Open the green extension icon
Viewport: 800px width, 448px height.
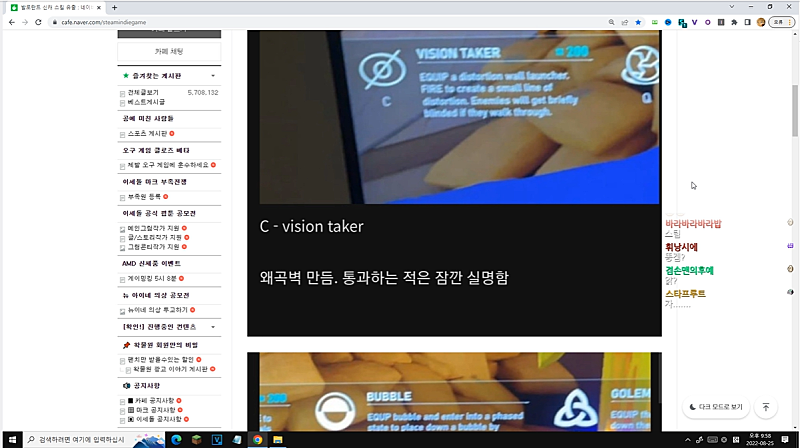tap(655, 22)
